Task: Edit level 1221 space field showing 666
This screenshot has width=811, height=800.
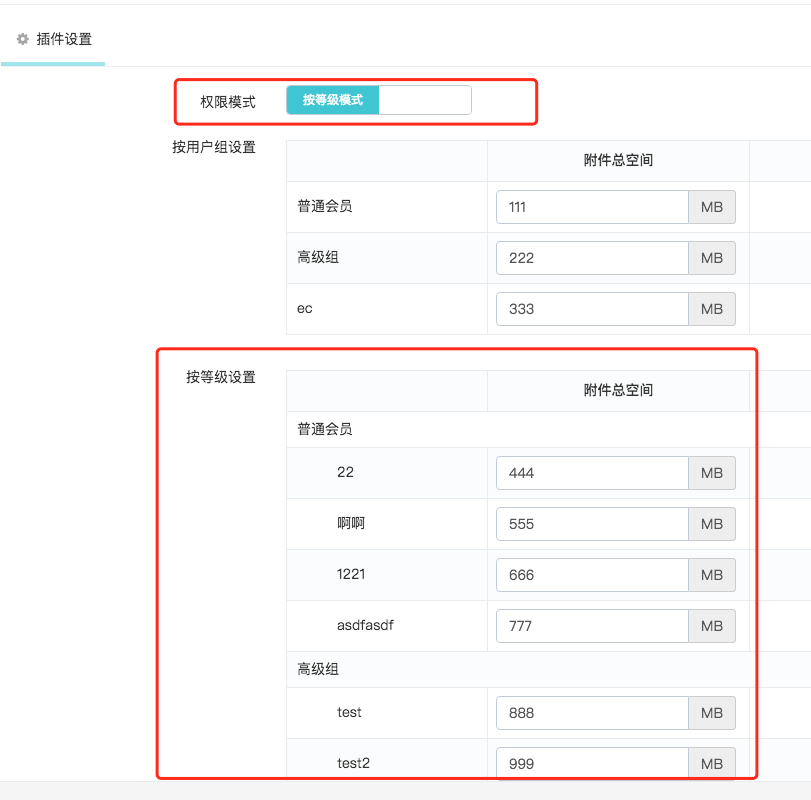Action: click(592, 575)
